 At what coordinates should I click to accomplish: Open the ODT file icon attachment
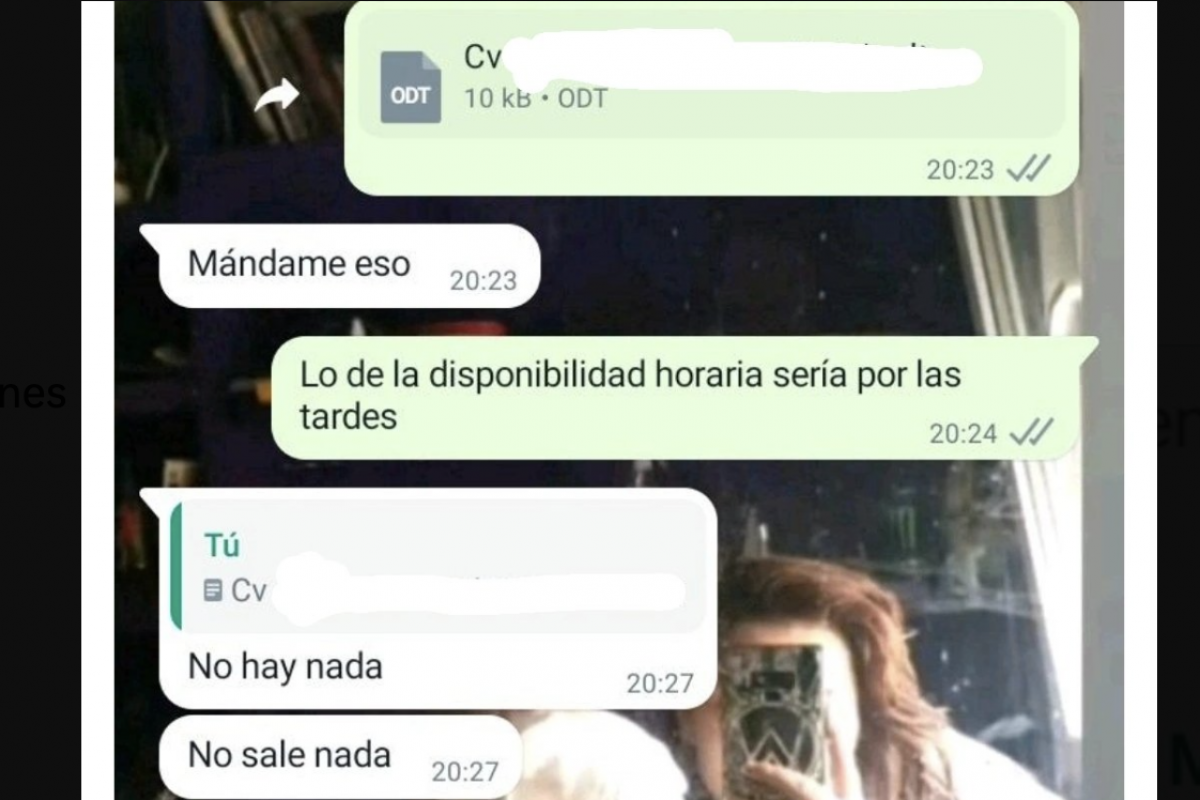coord(410,87)
